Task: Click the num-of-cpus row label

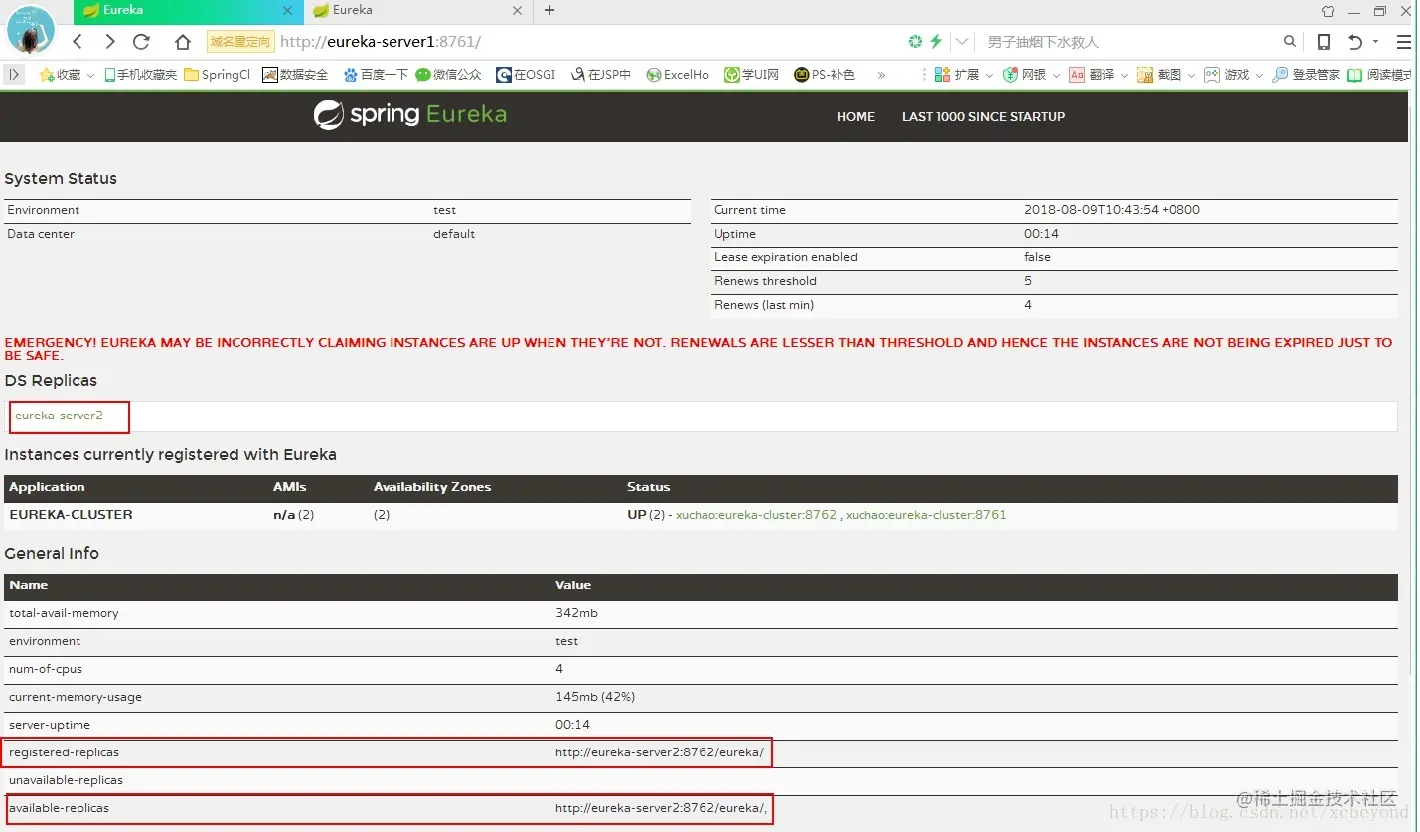Action: pos(46,669)
